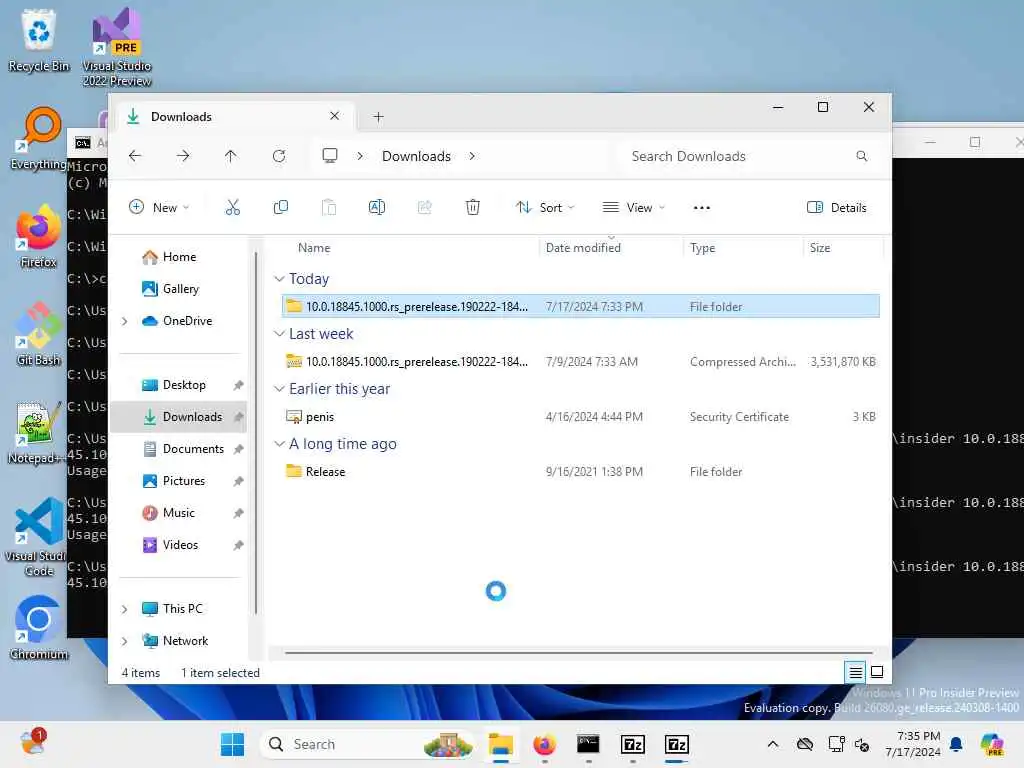
Task: Click the horizontal scrollbar in file list
Action: [x=579, y=652]
